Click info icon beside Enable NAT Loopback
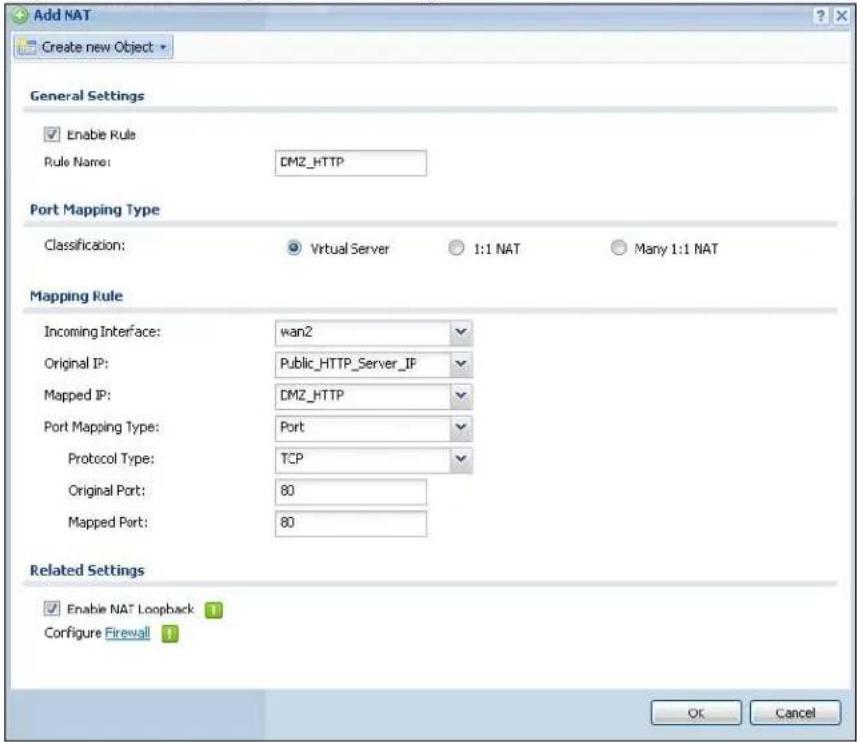 [214, 610]
